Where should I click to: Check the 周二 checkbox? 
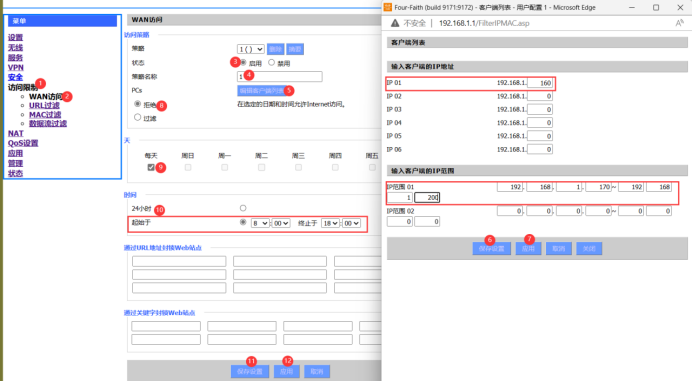pyautogui.click(x=262, y=167)
